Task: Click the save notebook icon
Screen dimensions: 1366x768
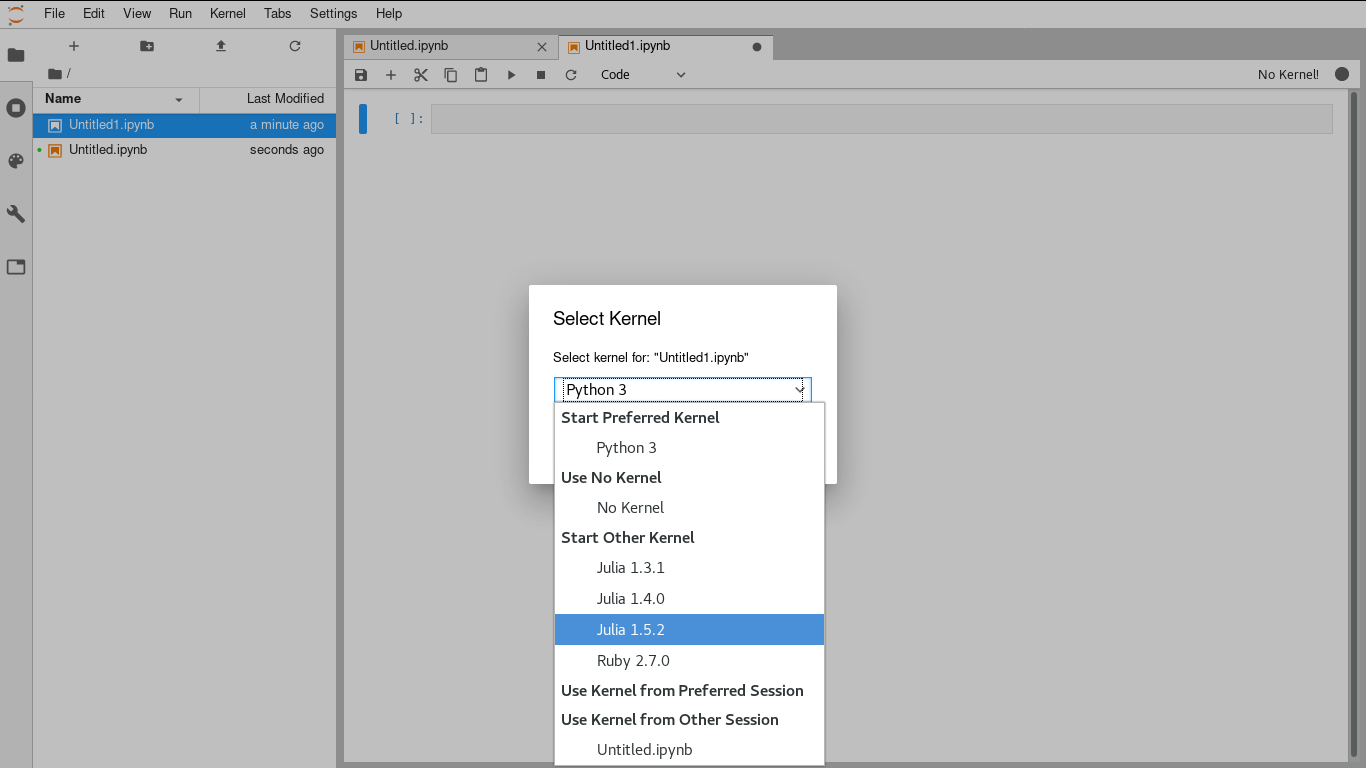Action: click(x=361, y=75)
